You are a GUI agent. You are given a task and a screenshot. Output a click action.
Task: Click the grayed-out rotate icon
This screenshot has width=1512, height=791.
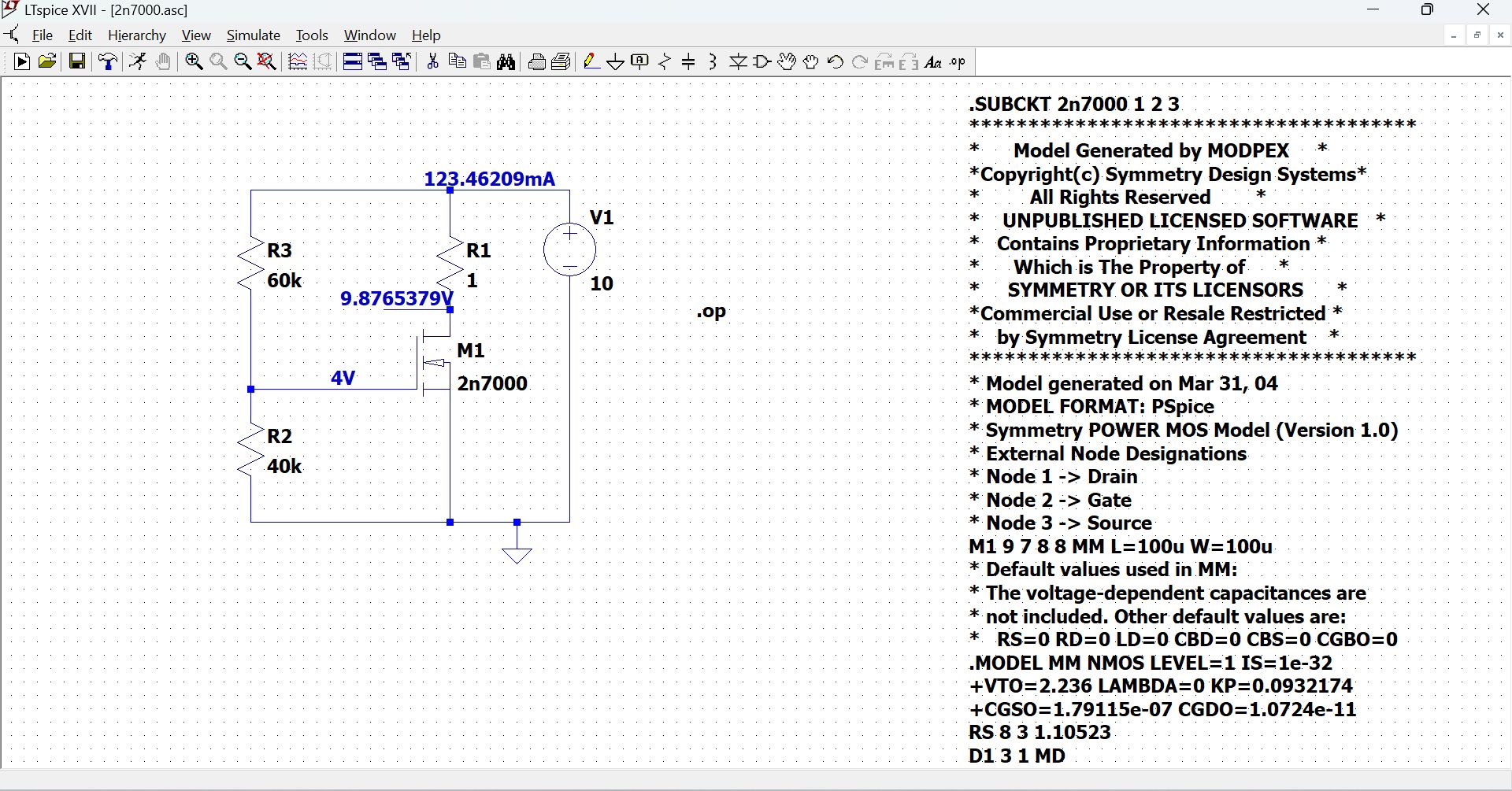pos(884,62)
